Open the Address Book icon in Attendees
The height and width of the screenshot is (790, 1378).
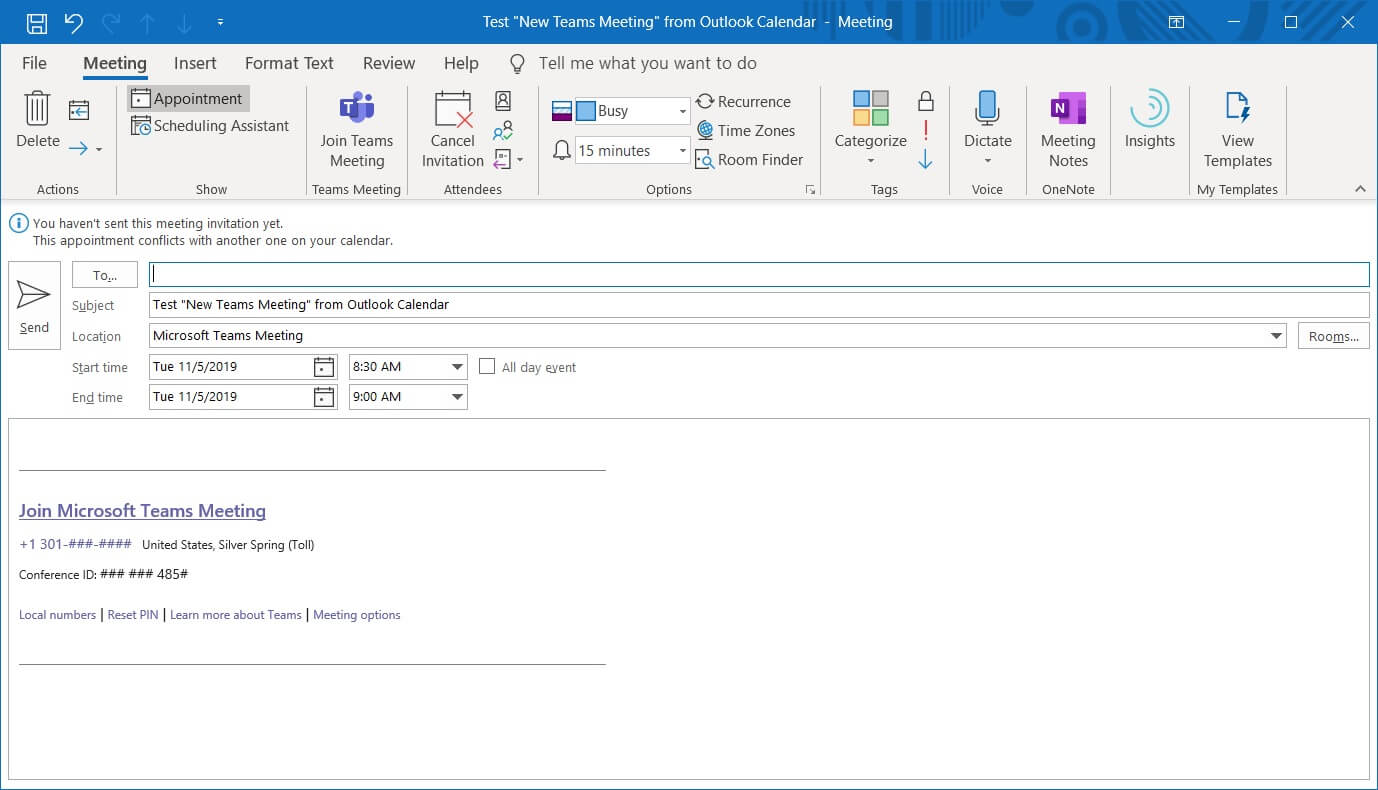[503, 100]
